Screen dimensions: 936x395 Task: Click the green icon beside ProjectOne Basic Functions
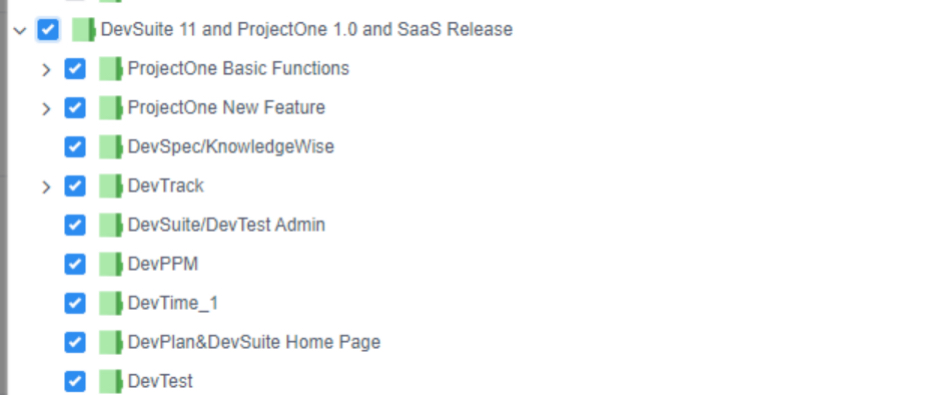110,69
